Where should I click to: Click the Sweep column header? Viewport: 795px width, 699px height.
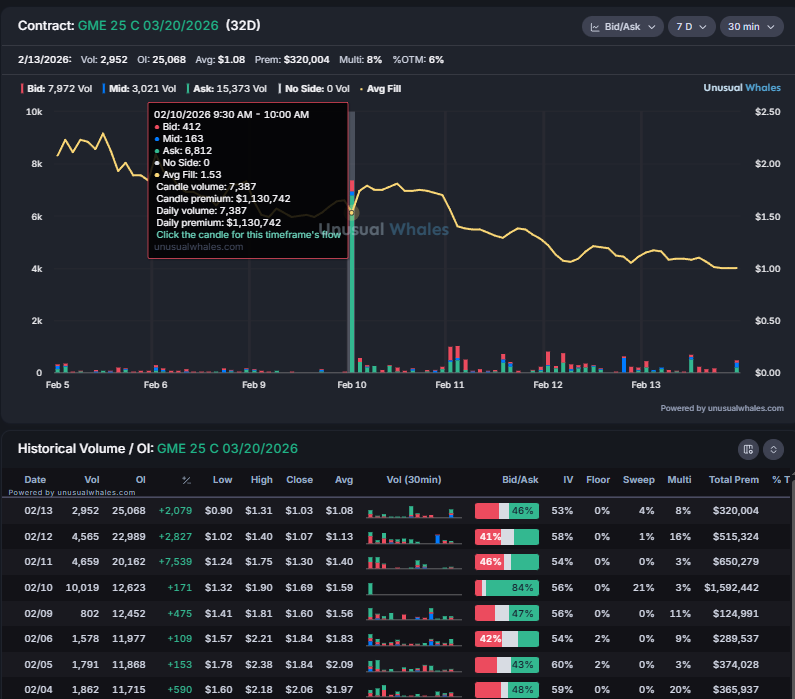click(638, 480)
